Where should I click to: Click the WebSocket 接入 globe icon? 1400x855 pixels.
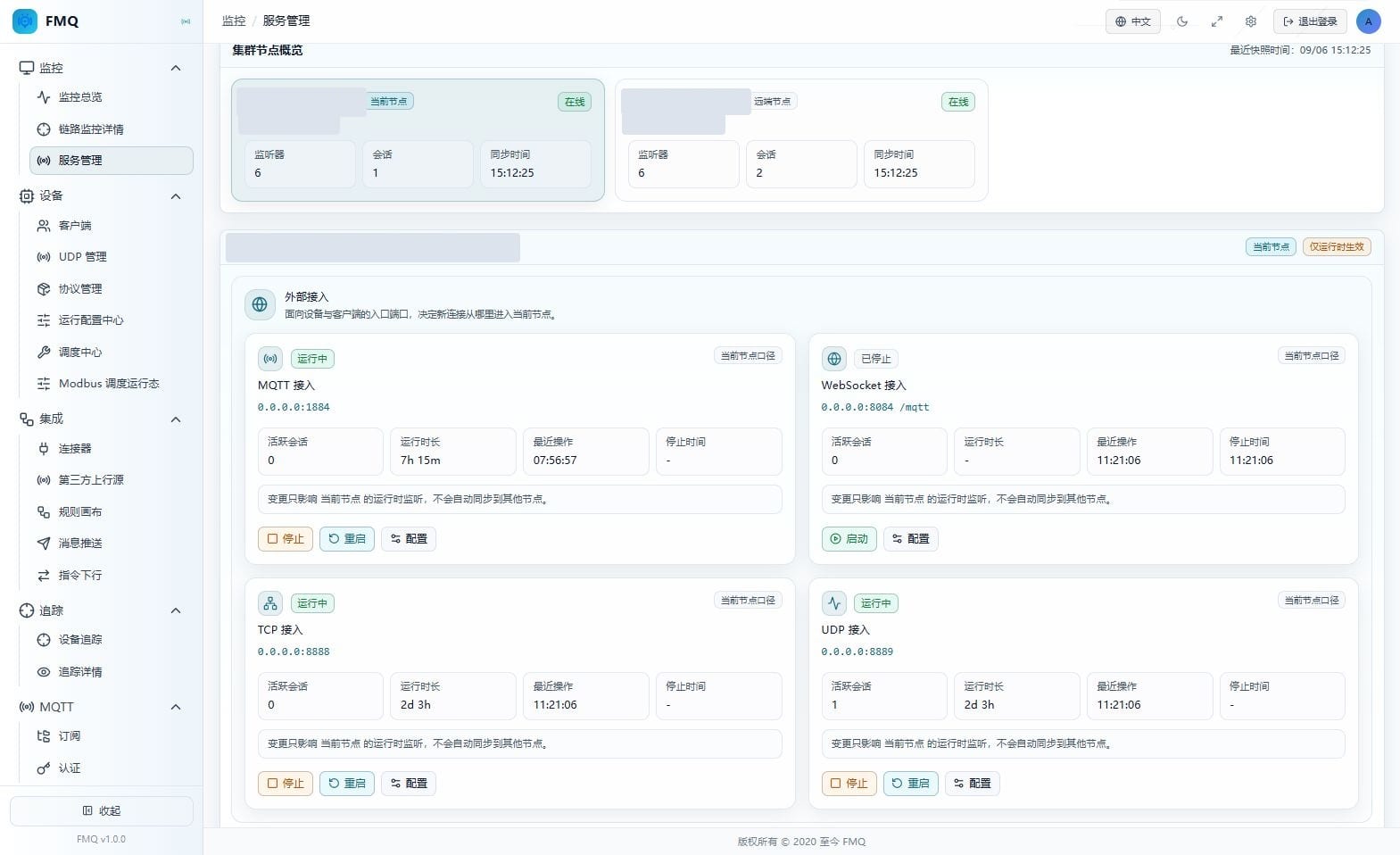click(833, 359)
